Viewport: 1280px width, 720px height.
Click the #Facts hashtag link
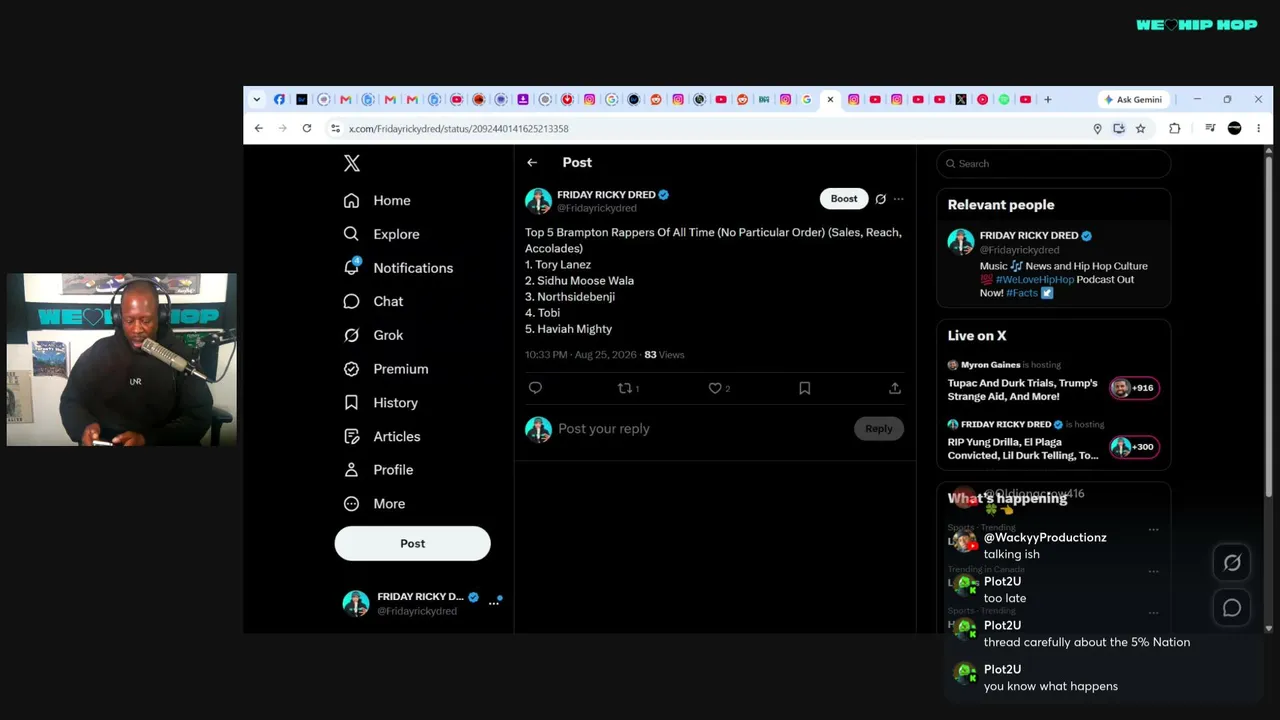coord(1022,293)
